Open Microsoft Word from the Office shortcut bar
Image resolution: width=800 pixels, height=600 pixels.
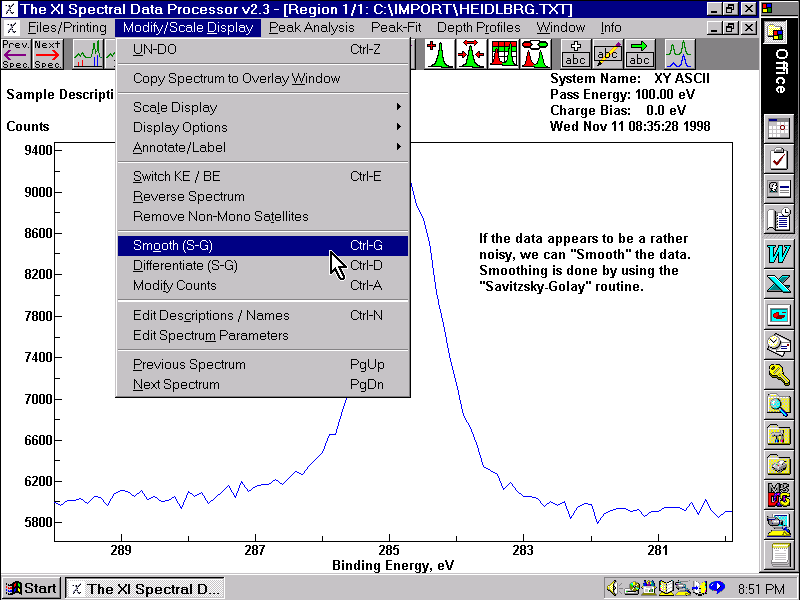click(778, 252)
